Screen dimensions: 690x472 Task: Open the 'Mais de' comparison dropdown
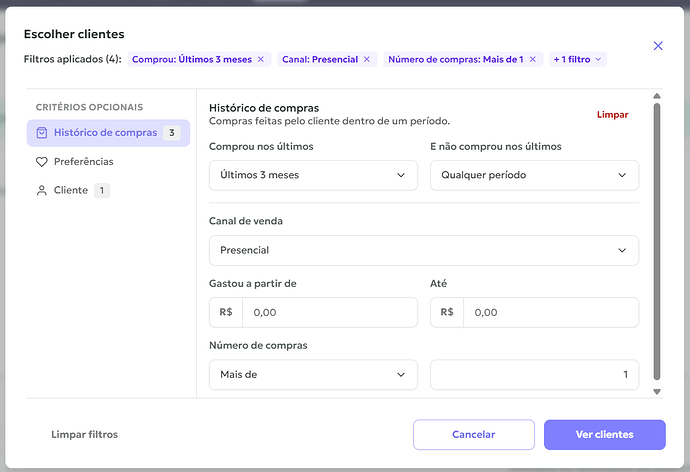313,375
